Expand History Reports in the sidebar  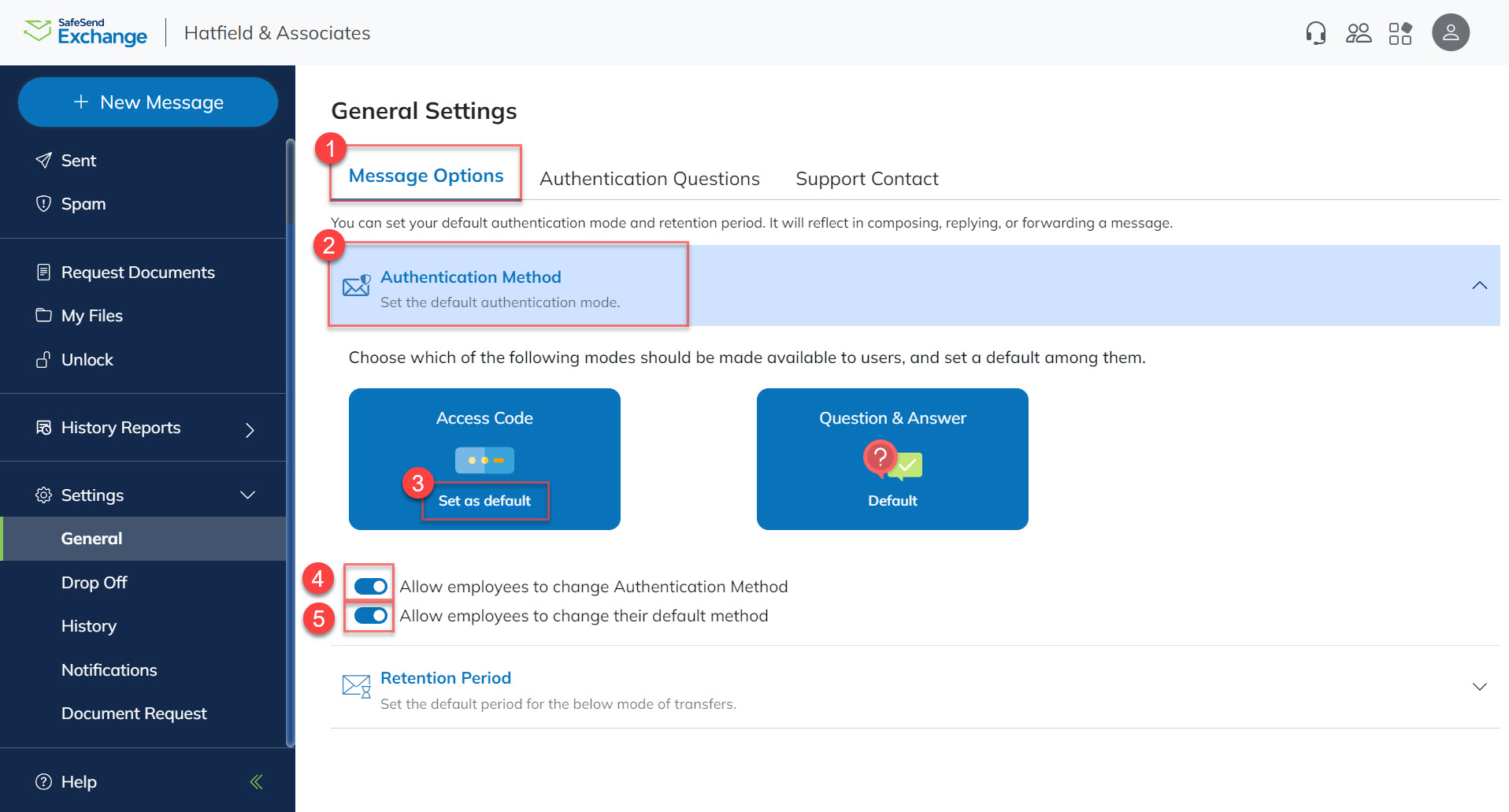pos(249,430)
